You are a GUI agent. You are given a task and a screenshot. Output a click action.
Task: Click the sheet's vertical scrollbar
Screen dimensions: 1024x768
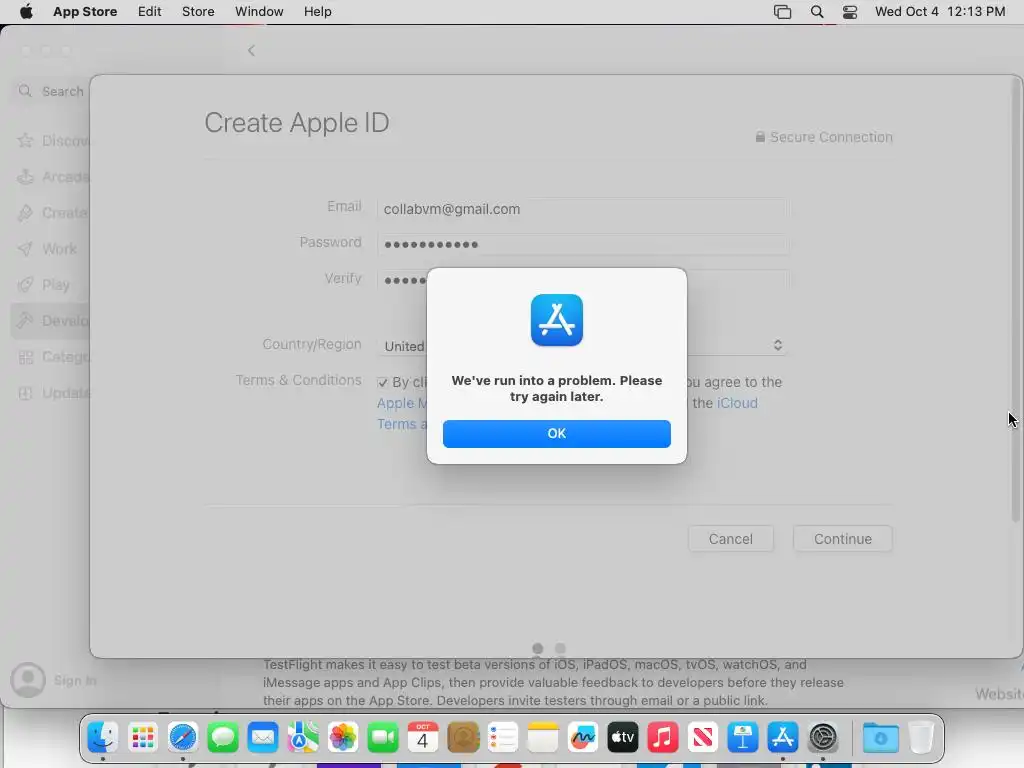pos(1016,300)
